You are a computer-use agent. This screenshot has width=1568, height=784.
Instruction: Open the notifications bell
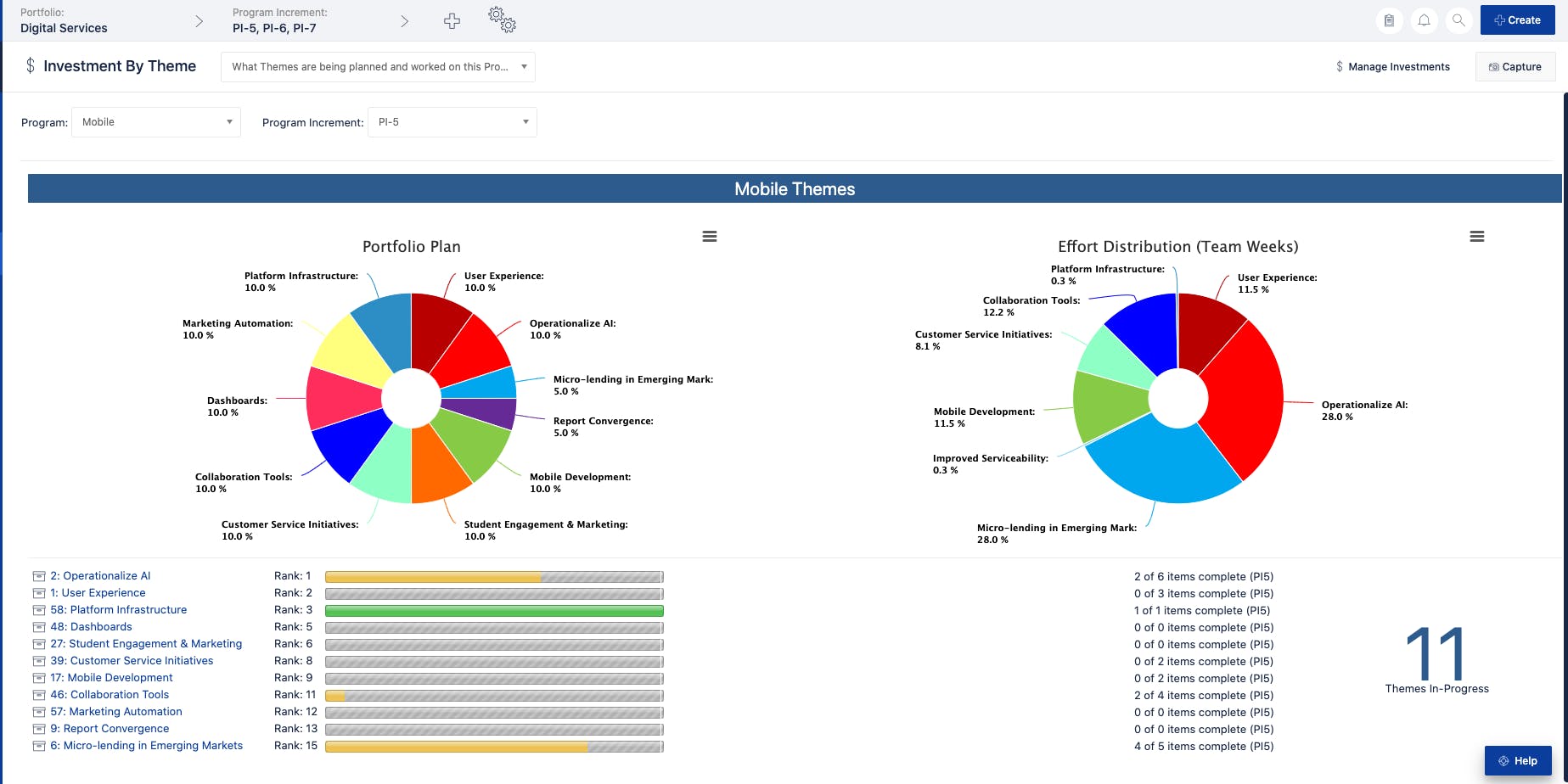click(1425, 20)
